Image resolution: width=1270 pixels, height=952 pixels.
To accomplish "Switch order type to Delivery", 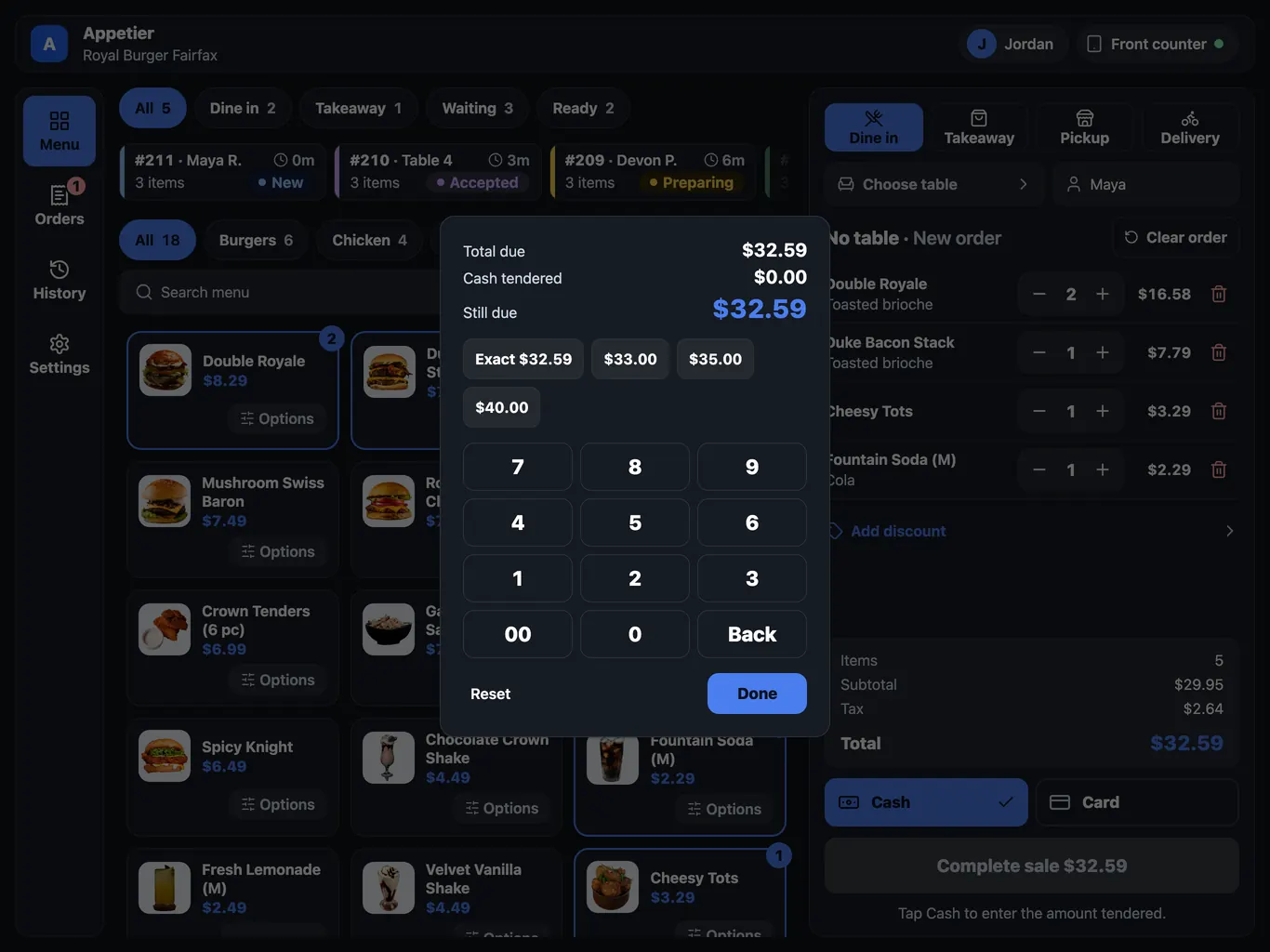I will (x=1190, y=127).
